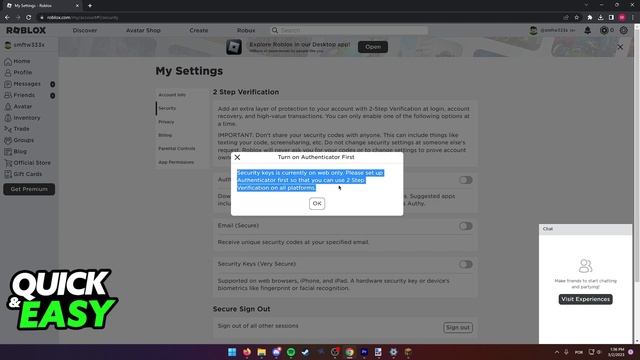Go back in the browser

7,18
